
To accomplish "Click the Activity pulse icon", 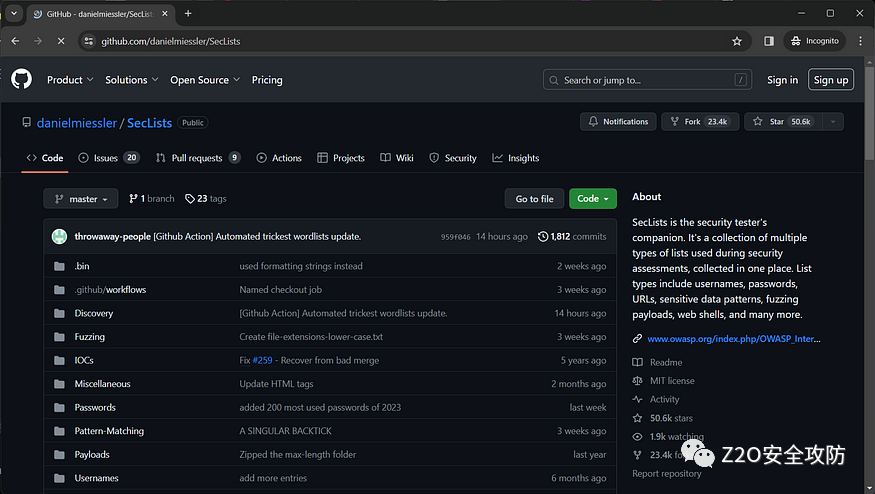I will (637, 399).
